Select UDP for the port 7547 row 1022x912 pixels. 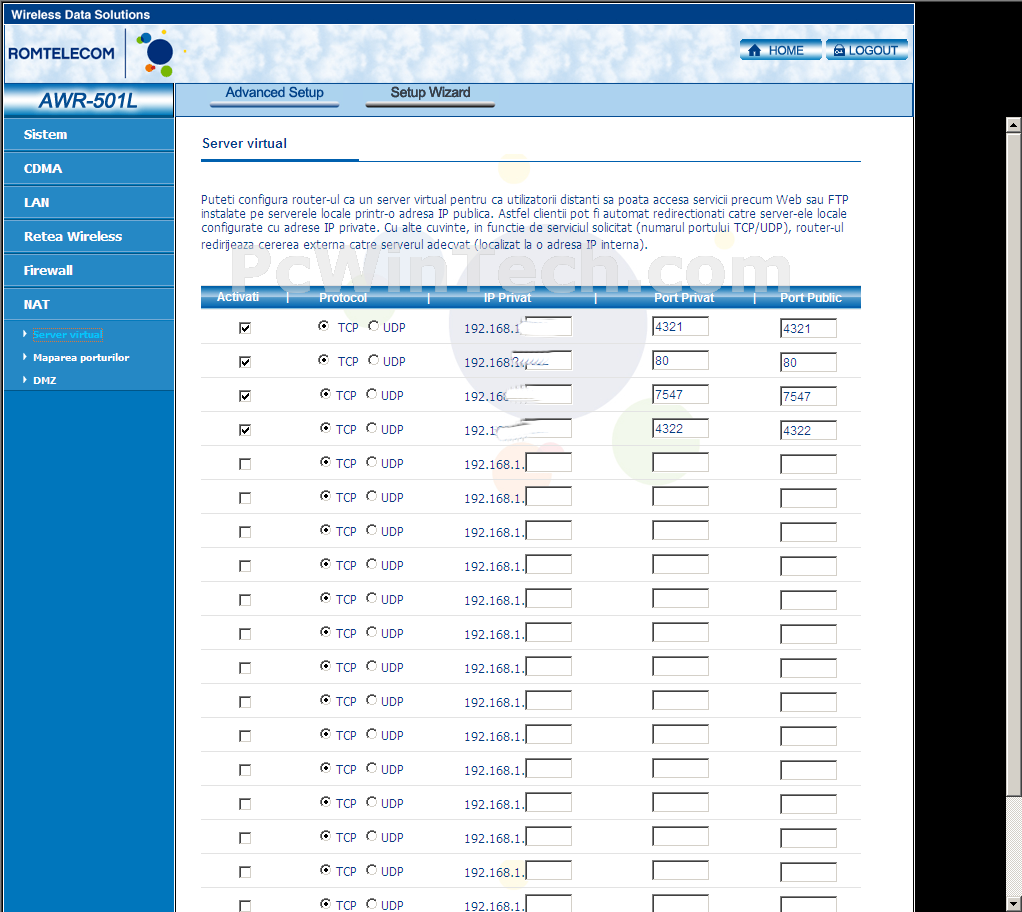click(x=372, y=394)
